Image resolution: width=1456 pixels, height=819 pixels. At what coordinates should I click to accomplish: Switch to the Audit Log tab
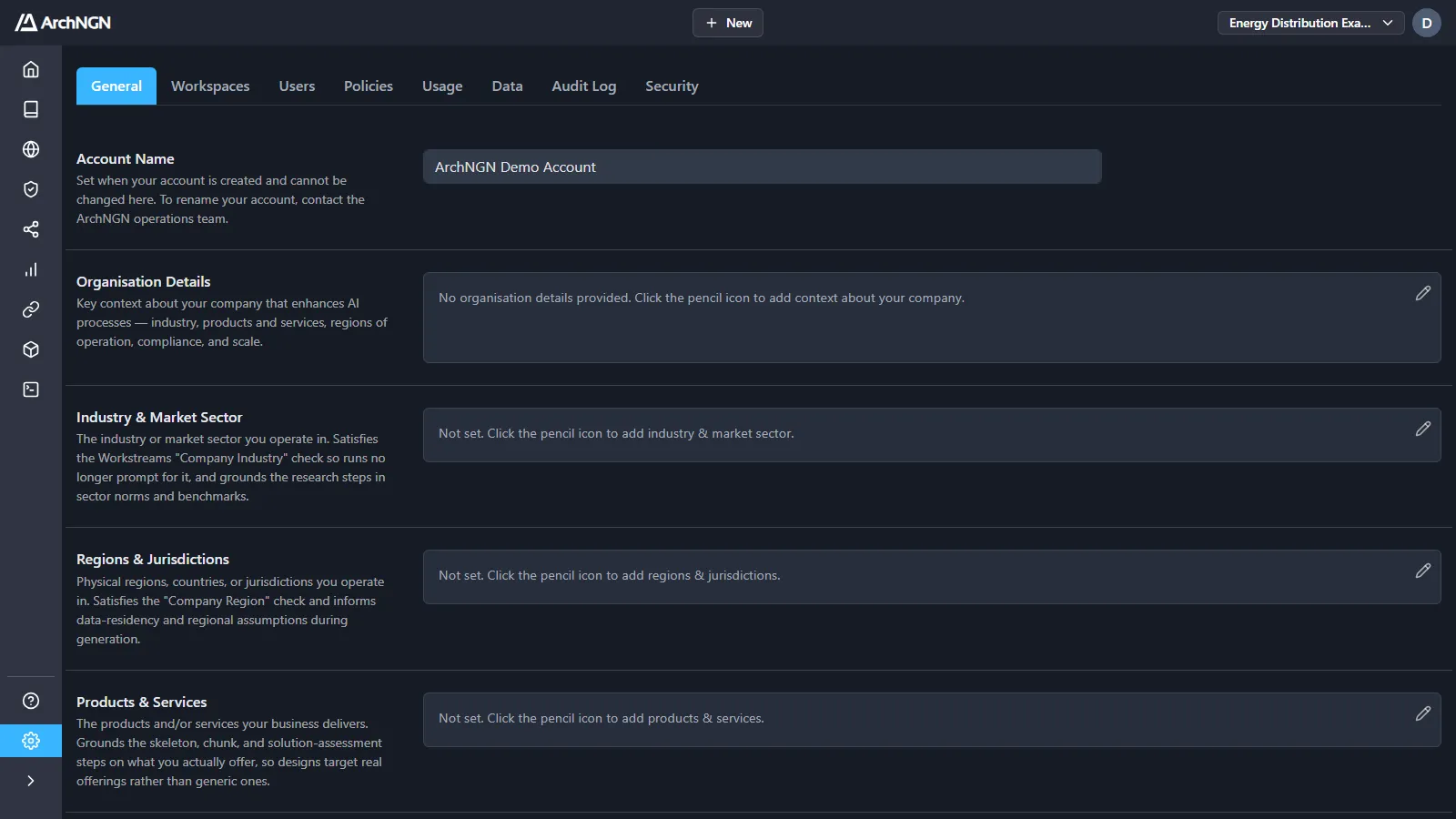click(584, 86)
